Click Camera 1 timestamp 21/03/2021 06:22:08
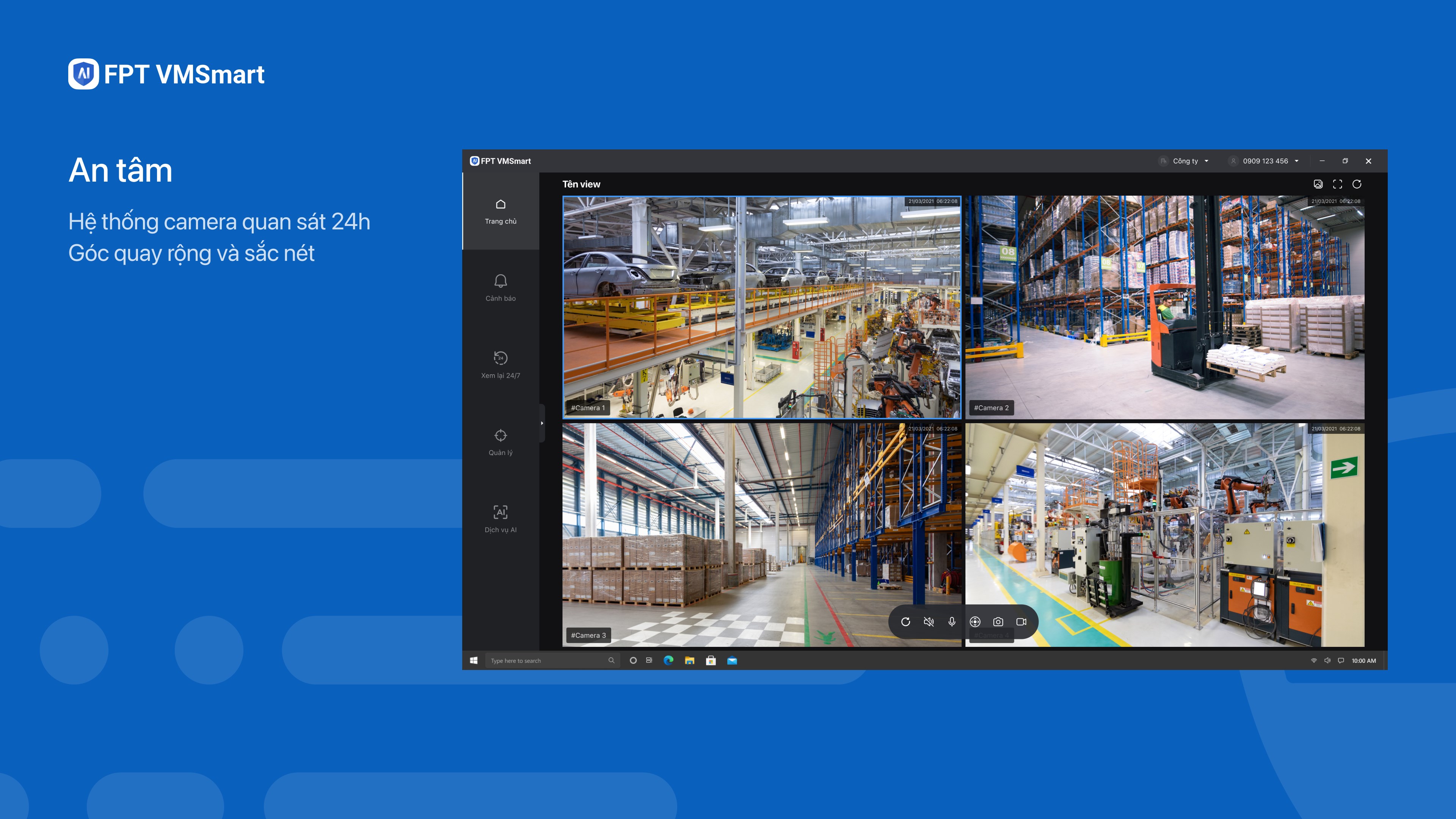Image resolution: width=1456 pixels, height=819 pixels. pos(933,201)
